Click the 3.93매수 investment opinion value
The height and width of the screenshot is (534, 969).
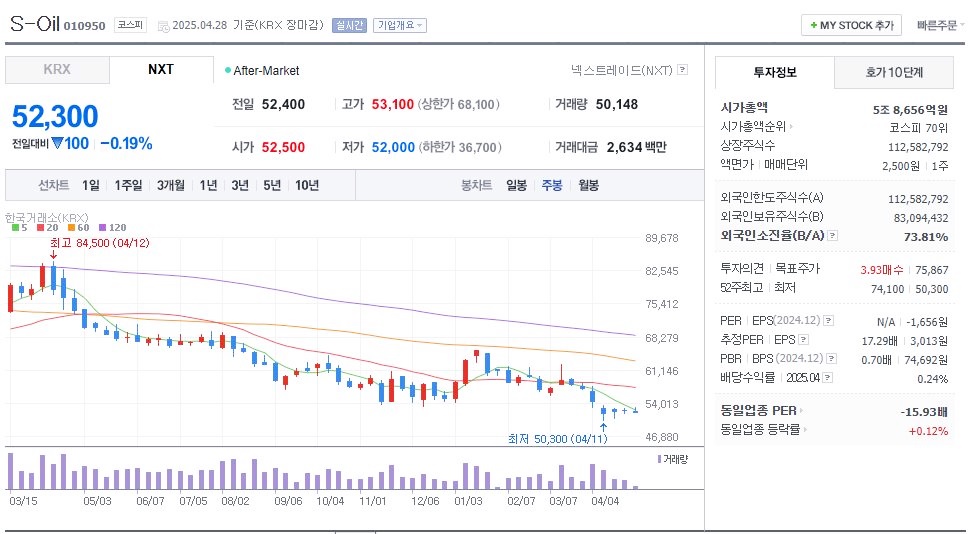(882, 270)
